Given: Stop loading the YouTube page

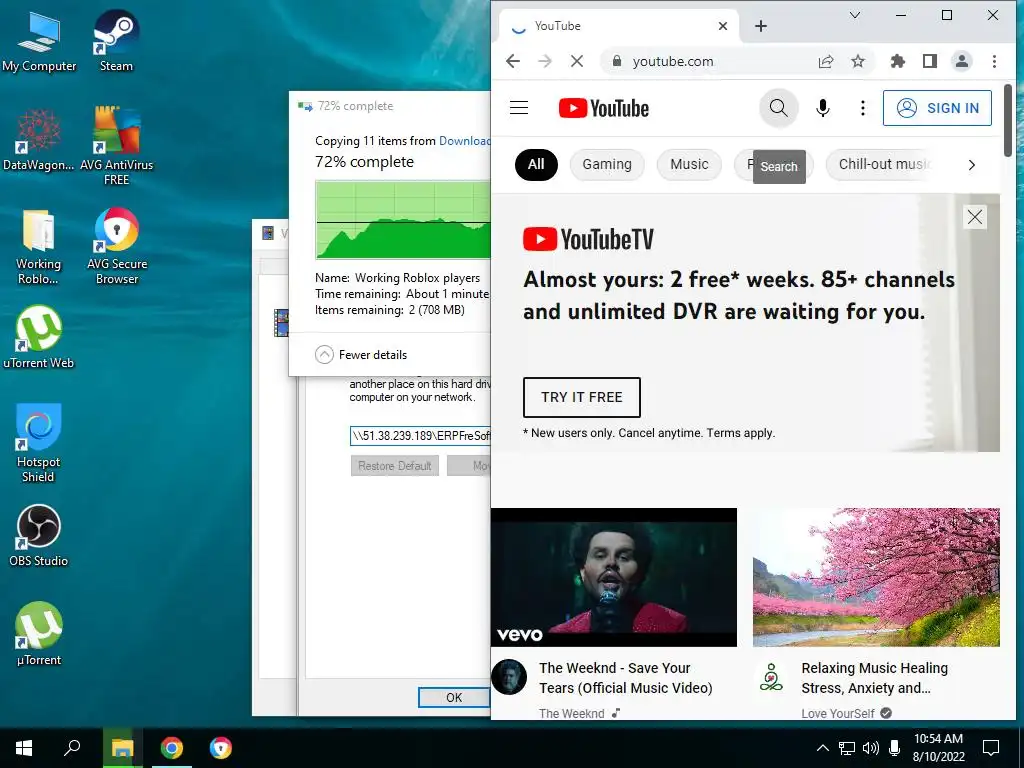Looking at the screenshot, I should [577, 61].
